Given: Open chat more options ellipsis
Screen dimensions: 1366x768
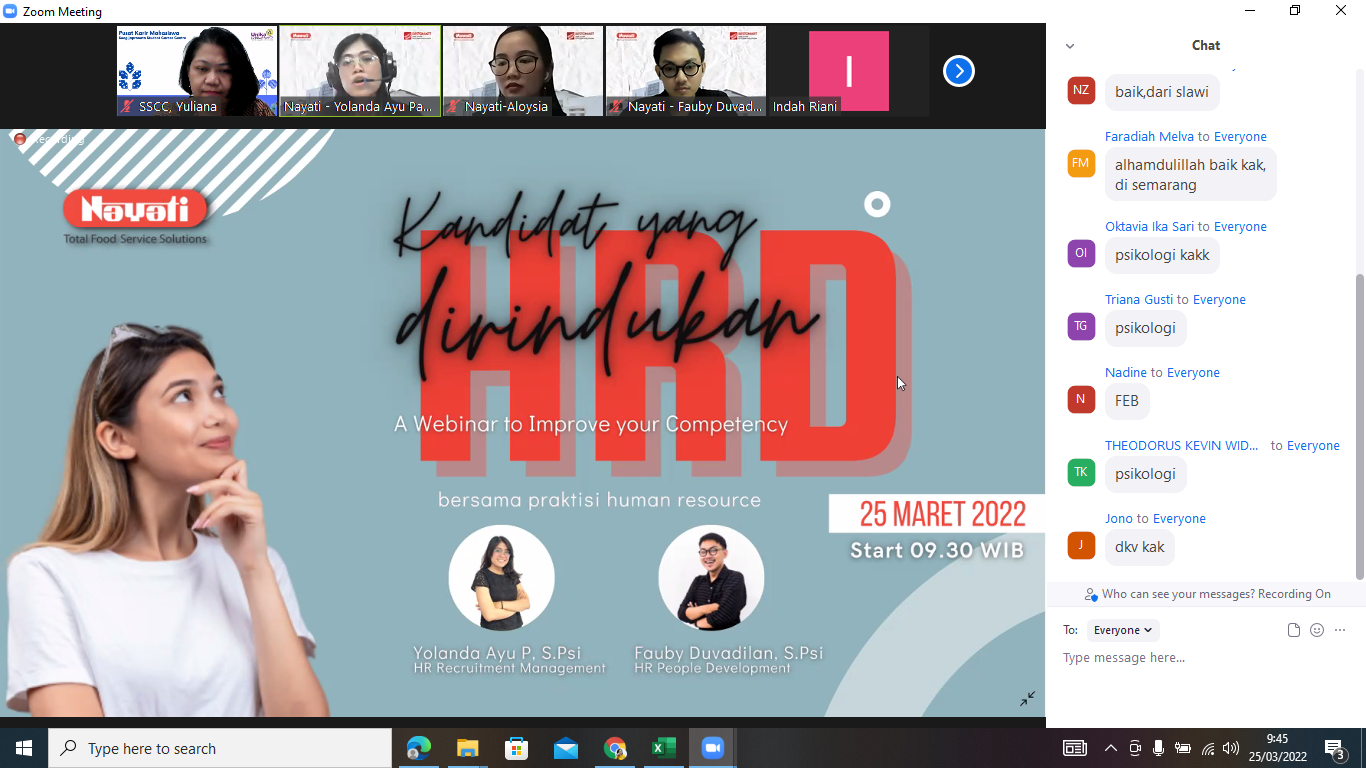Looking at the screenshot, I should (1340, 630).
